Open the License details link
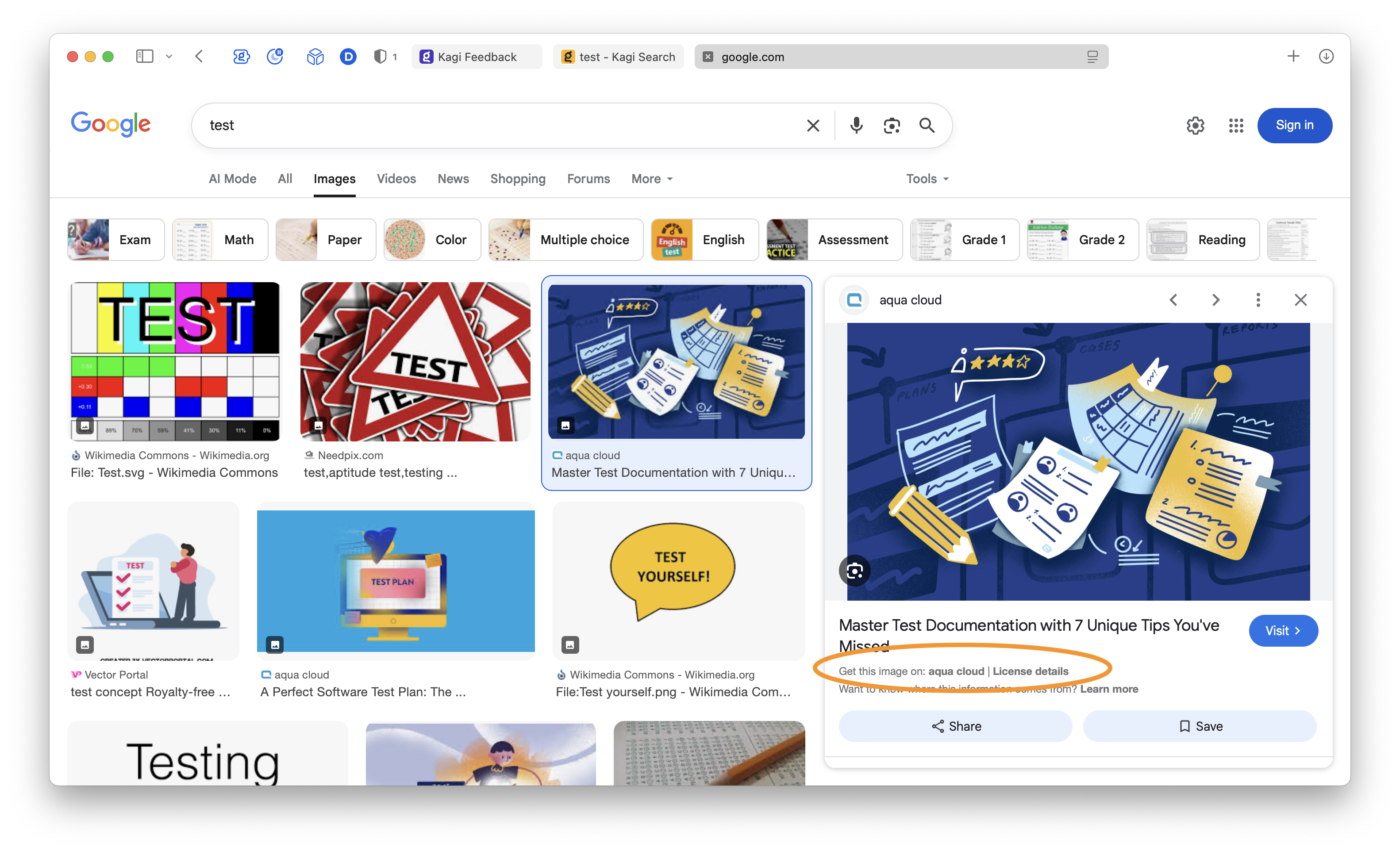 [1030, 671]
